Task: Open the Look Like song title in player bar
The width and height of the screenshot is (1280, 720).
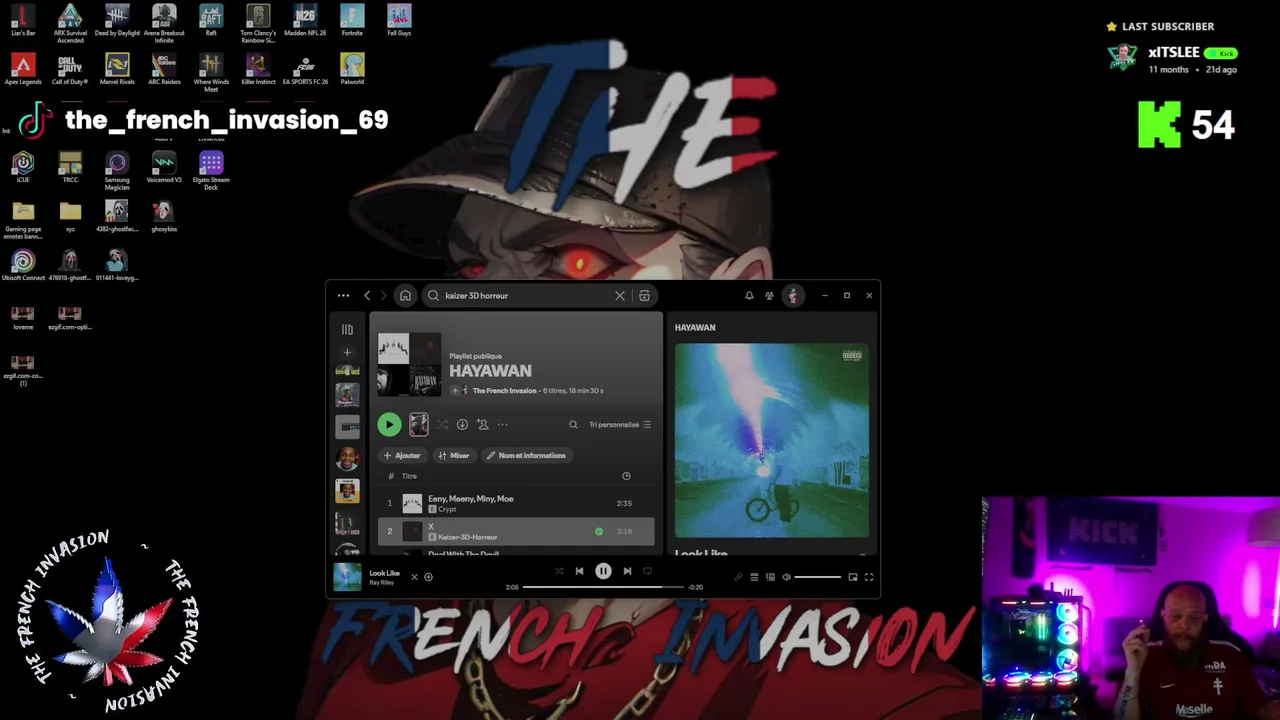Action: tap(384, 573)
